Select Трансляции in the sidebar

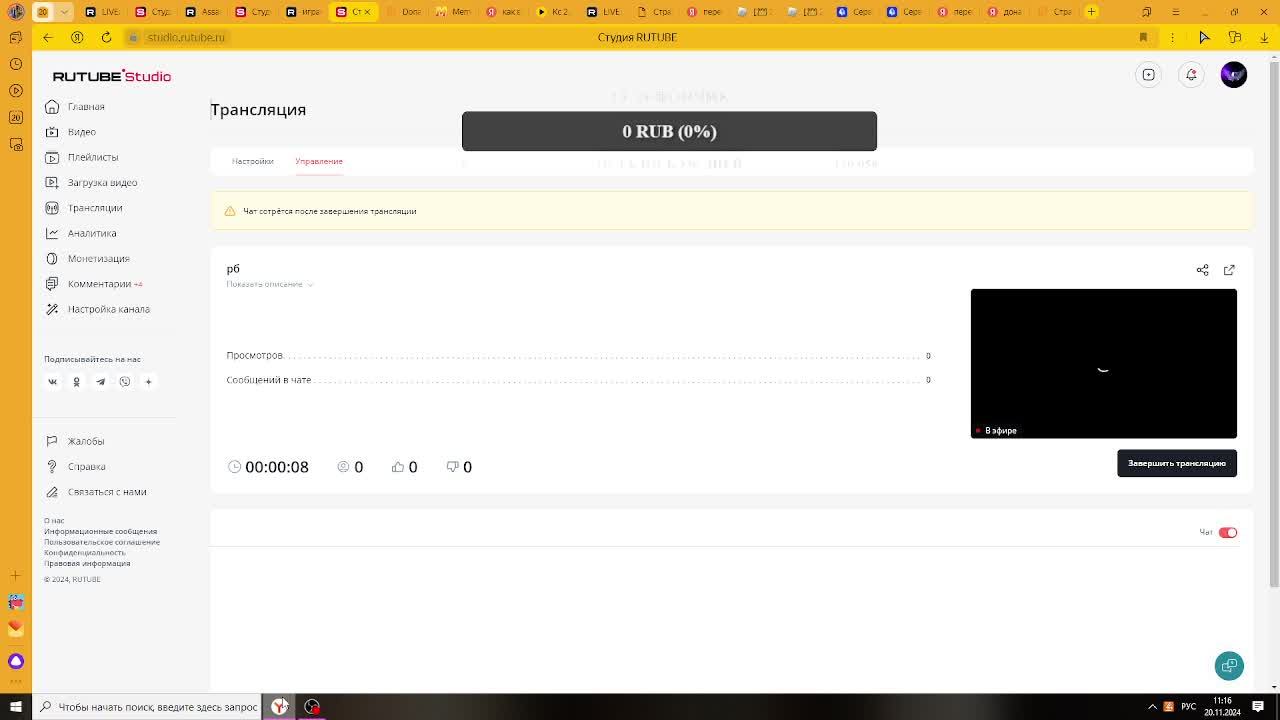tap(83, 208)
